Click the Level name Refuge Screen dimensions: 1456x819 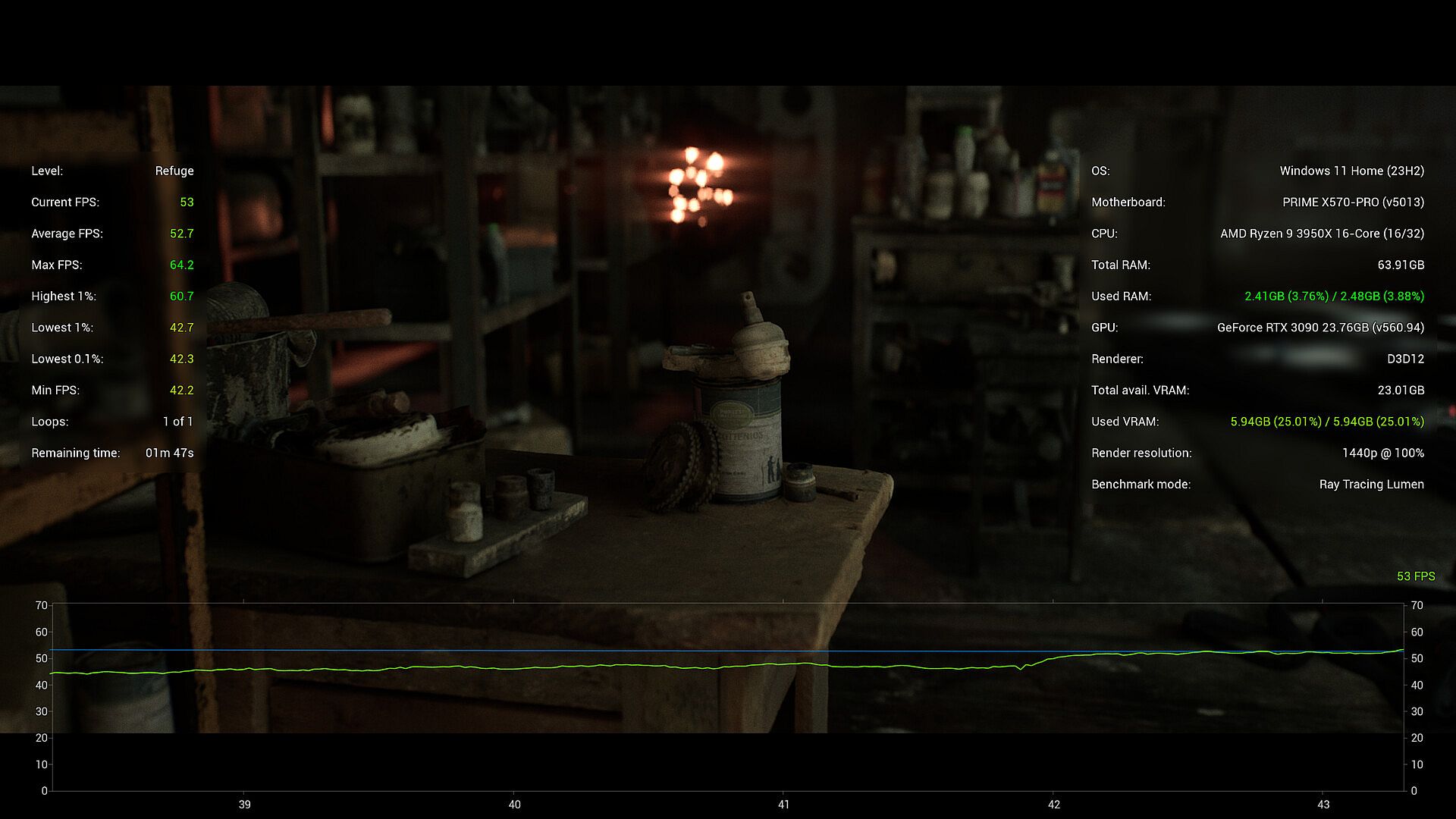pyautogui.click(x=174, y=171)
